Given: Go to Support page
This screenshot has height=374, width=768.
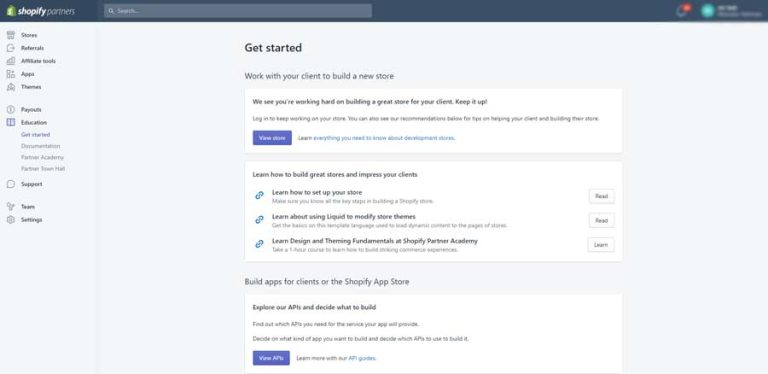Looking at the screenshot, I should click(31, 184).
